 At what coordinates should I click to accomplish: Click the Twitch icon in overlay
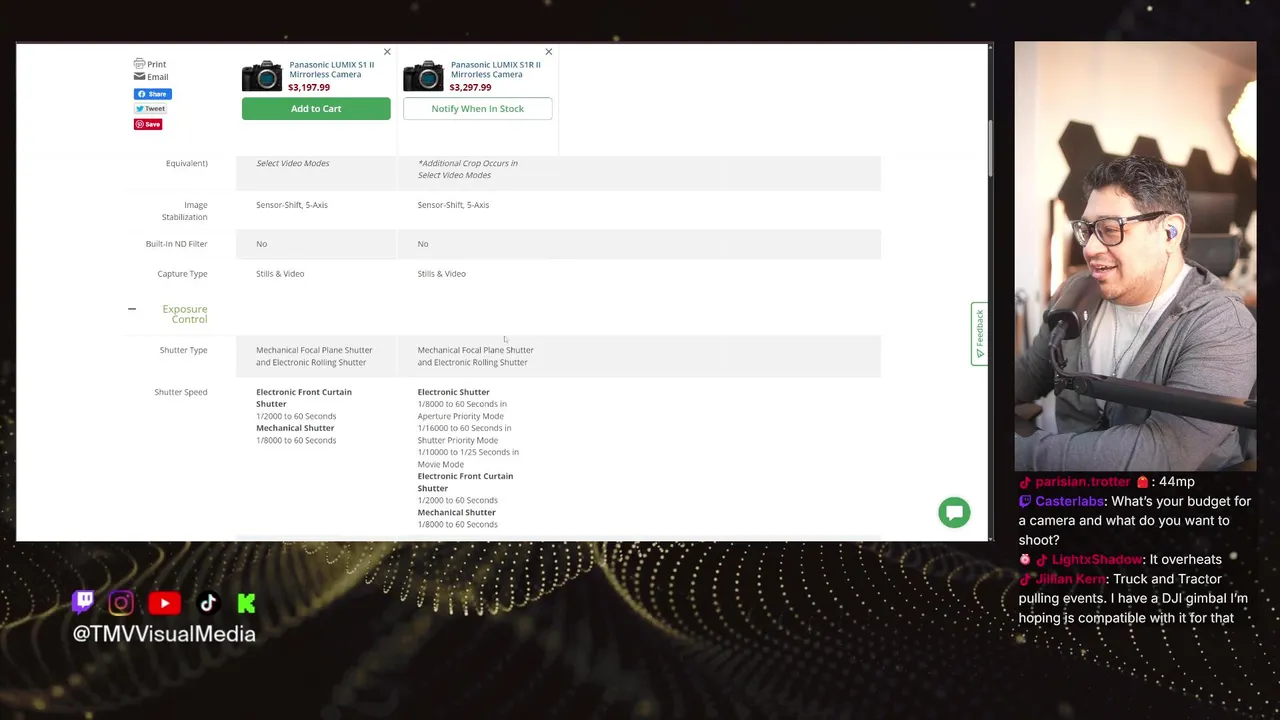tap(83, 601)
